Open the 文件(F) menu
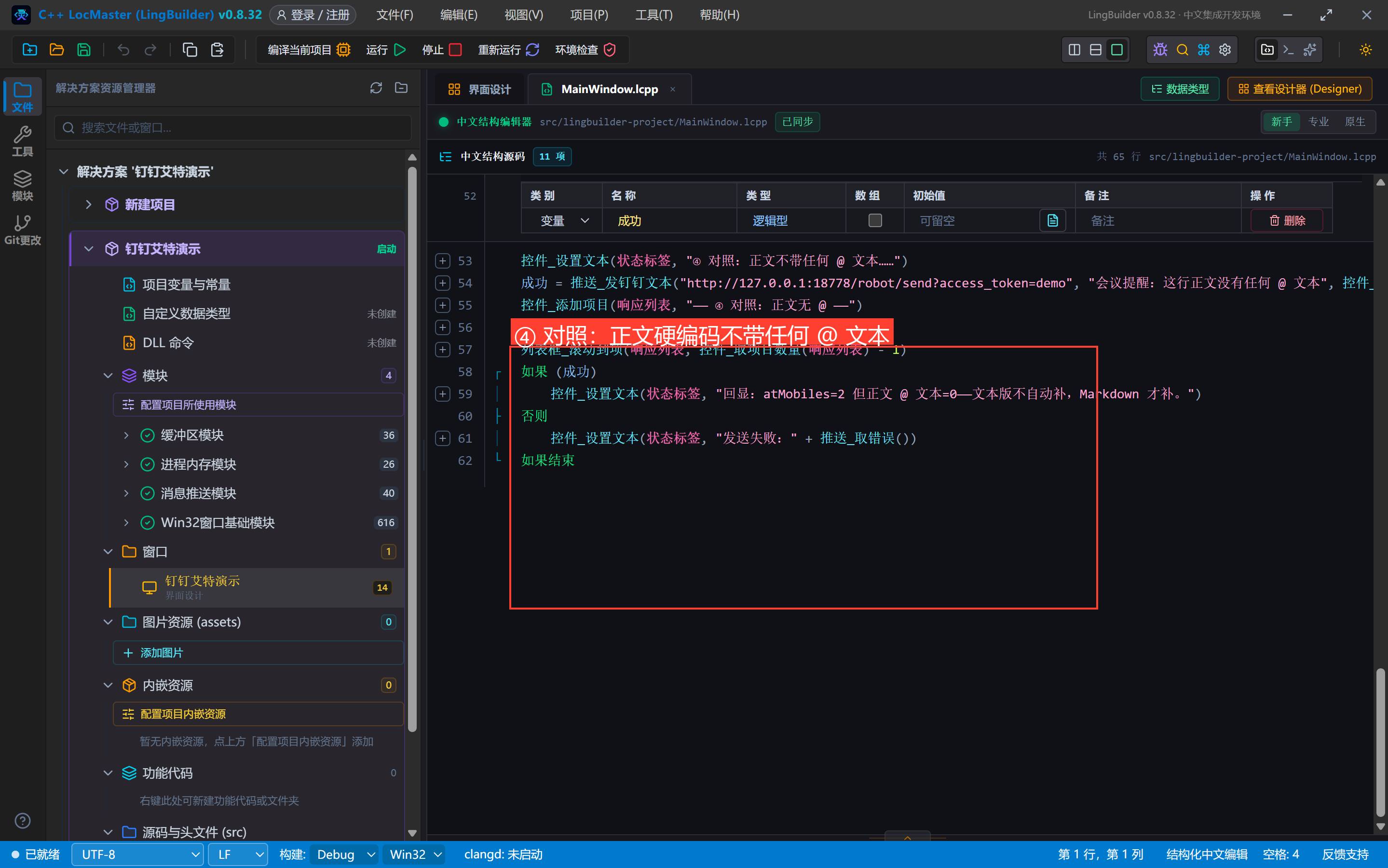Image resolution: width=1388 pixels, height=868 pixels. [395, 15]
